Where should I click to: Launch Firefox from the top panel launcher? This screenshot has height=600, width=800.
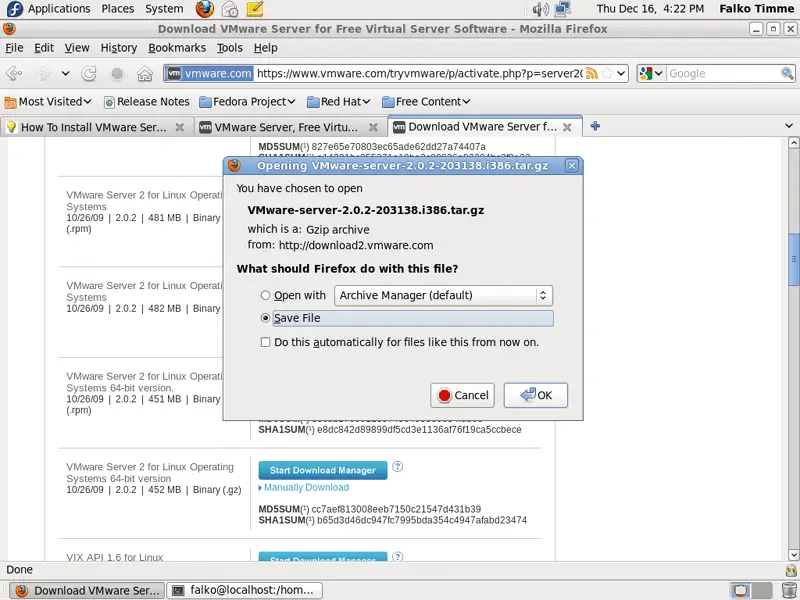coord(205,9)
